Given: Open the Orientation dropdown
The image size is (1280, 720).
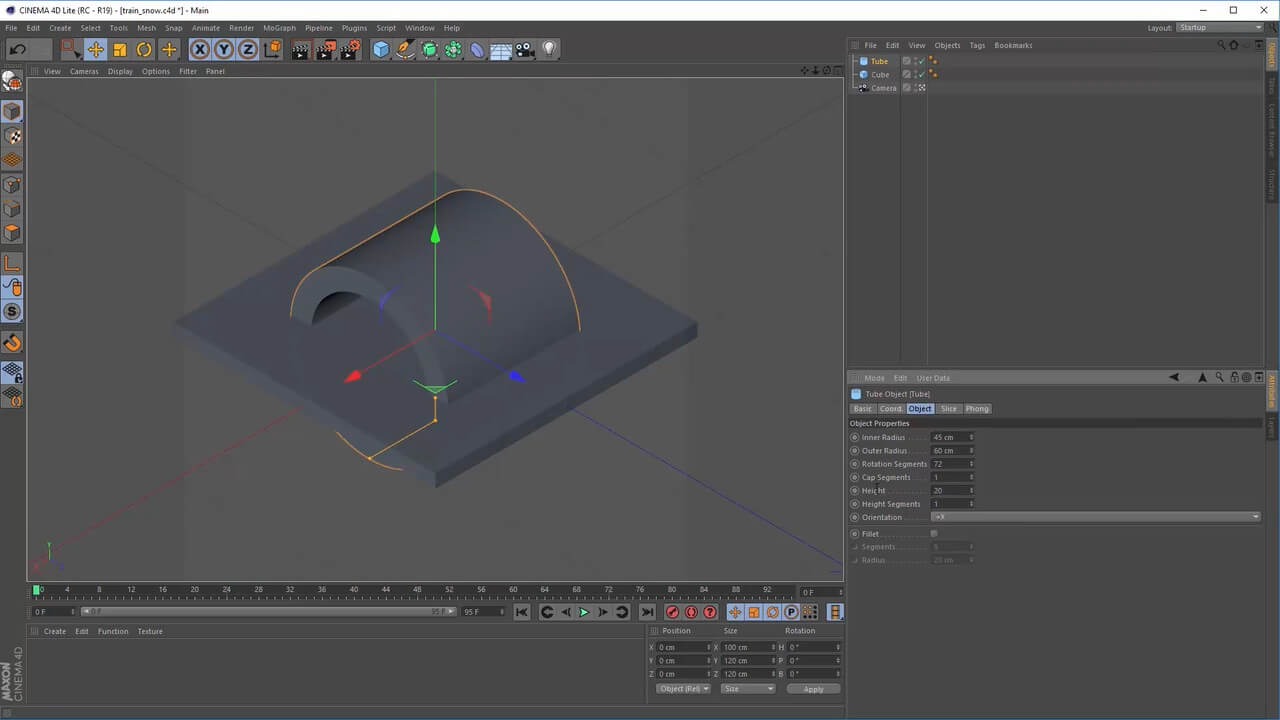Looking at the screenshot, I should (x=1095, y=517).
